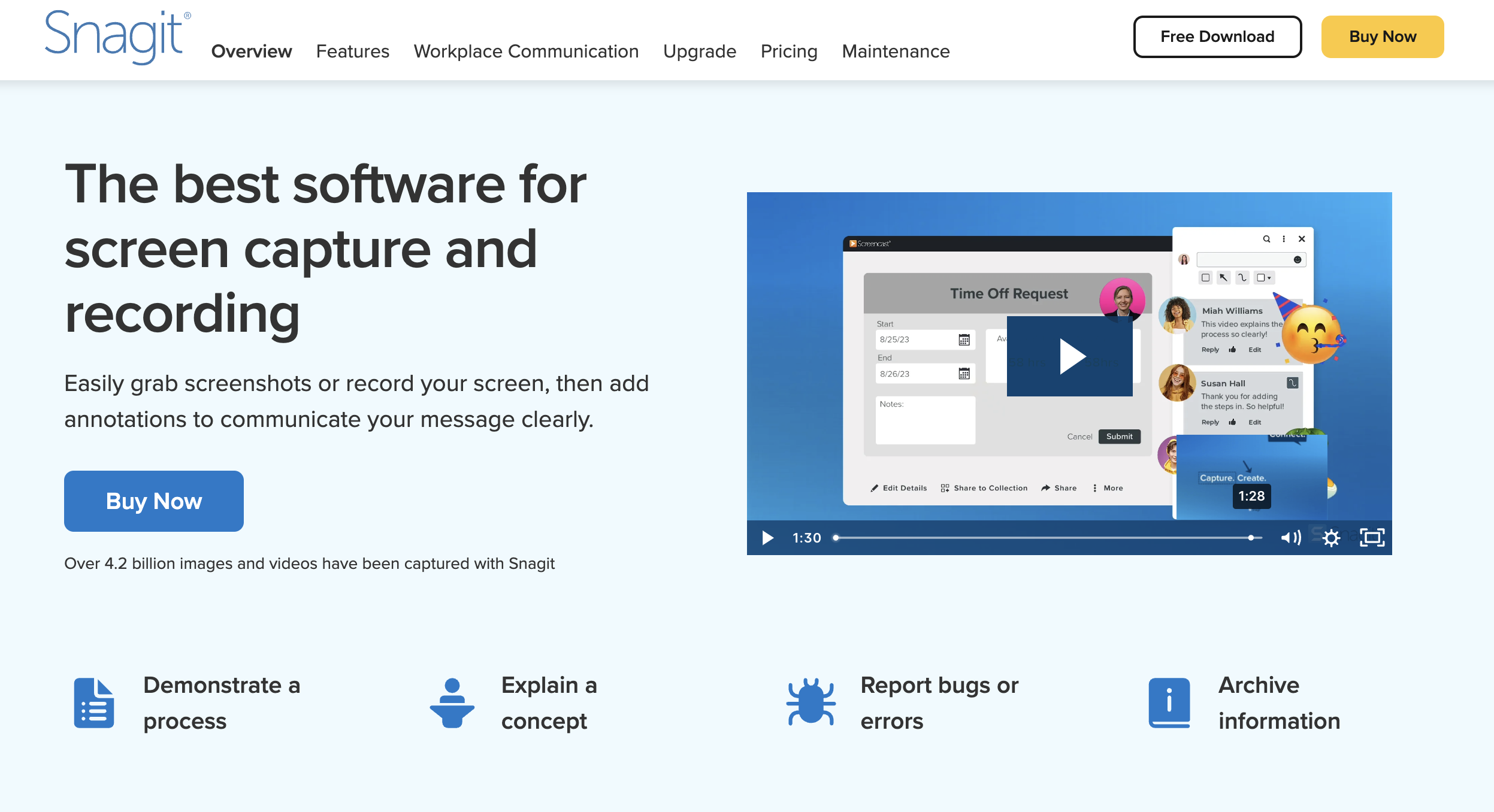The width and height of the screenshot is (1494, 812).
Task: Open video settings gear icon
Action: pyautogui.click(x=1331, y=538)
